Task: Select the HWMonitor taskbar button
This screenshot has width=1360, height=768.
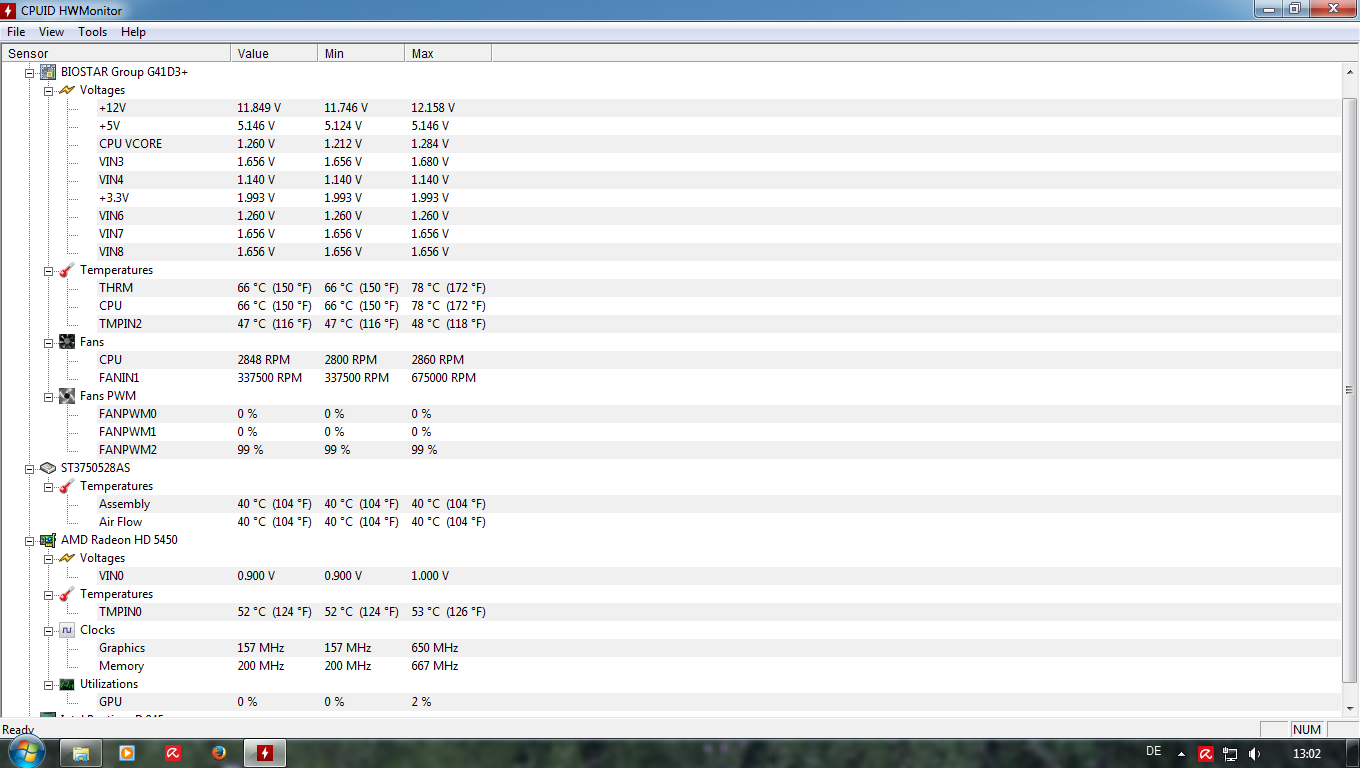Action: click(x=265, y=753)
